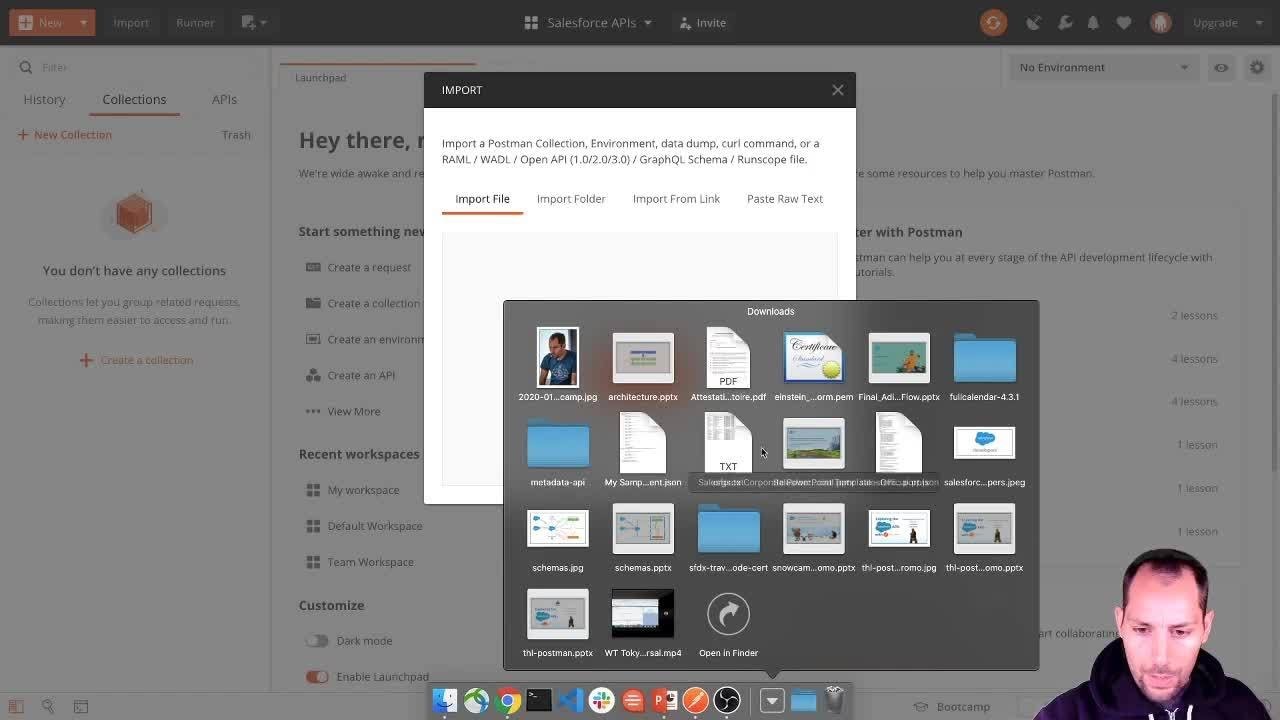Select architecture.pptx in Downloads stack
Screen dimensions: 1280x720
[x=643, y=366]
